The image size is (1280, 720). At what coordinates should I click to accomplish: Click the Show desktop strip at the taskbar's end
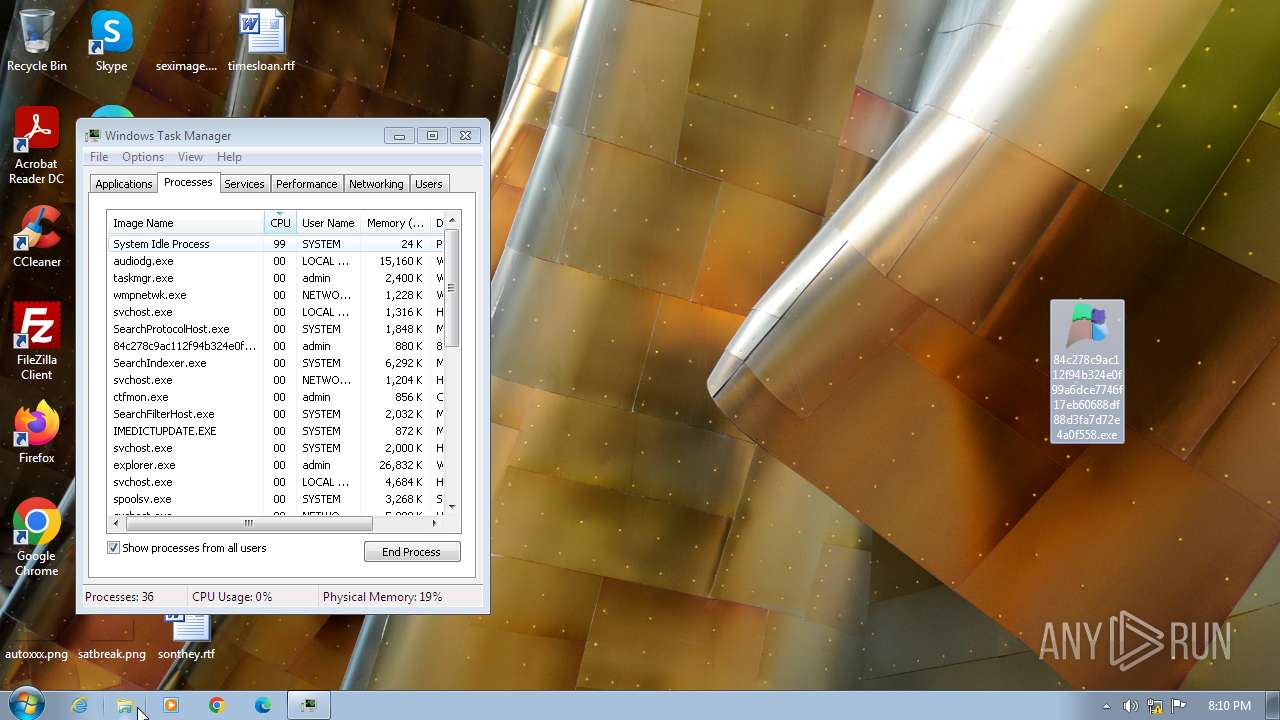click(1272, 705)
